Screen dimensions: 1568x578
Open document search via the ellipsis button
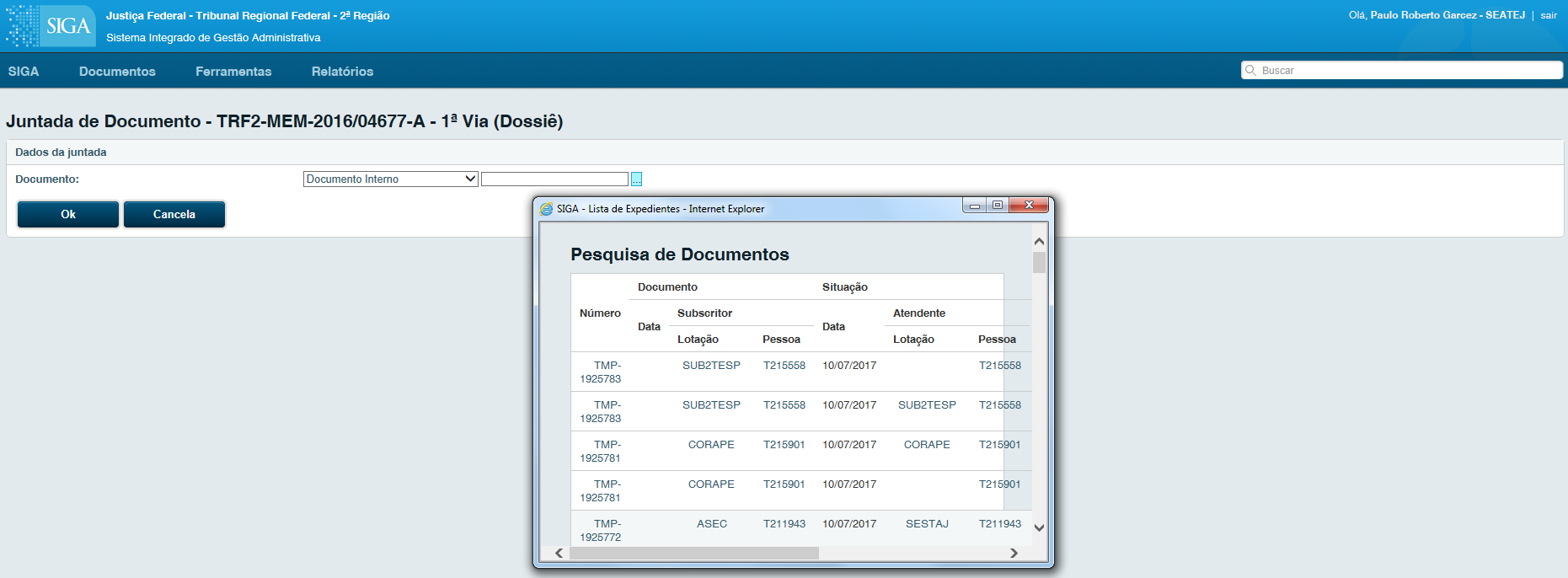pyautogui.click(x=637, y=179)
